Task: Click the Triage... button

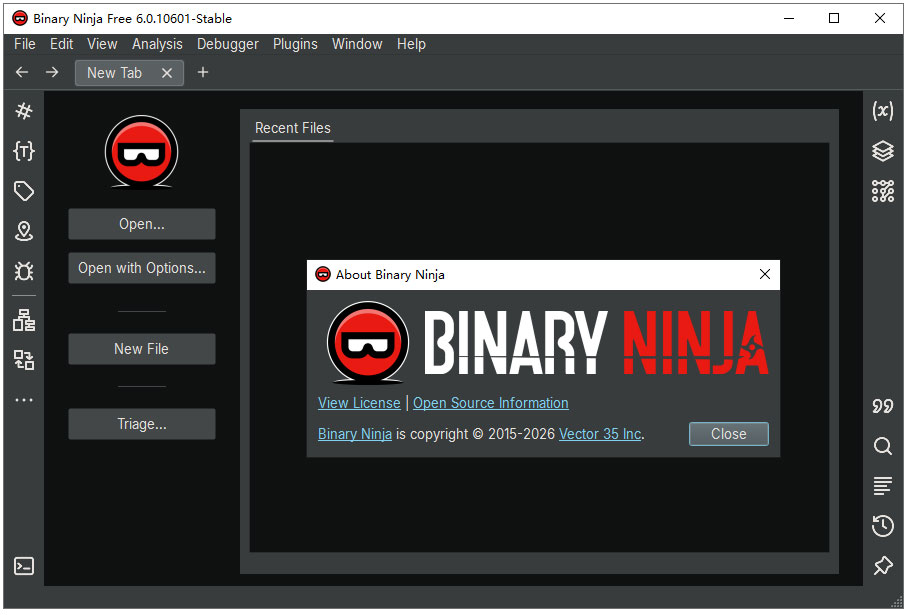Action: pos(142,424)
